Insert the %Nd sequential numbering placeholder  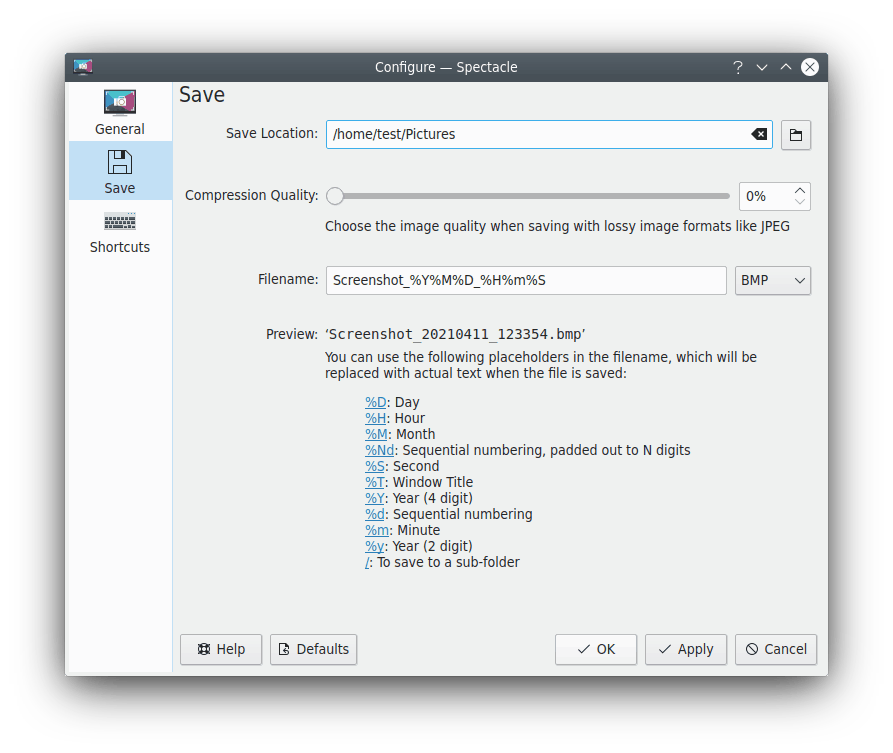(379, 450)
